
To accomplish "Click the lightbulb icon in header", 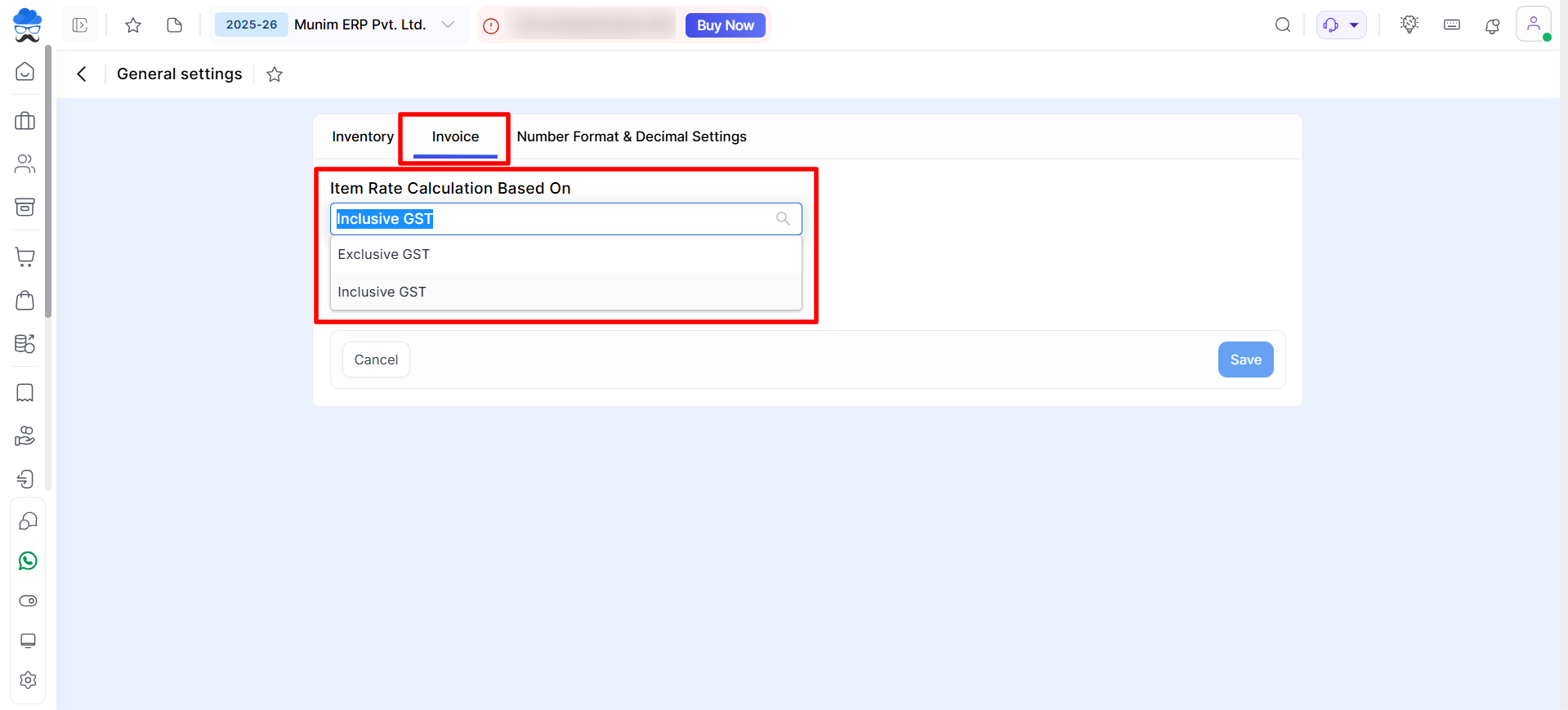I will pos(1409,25).
